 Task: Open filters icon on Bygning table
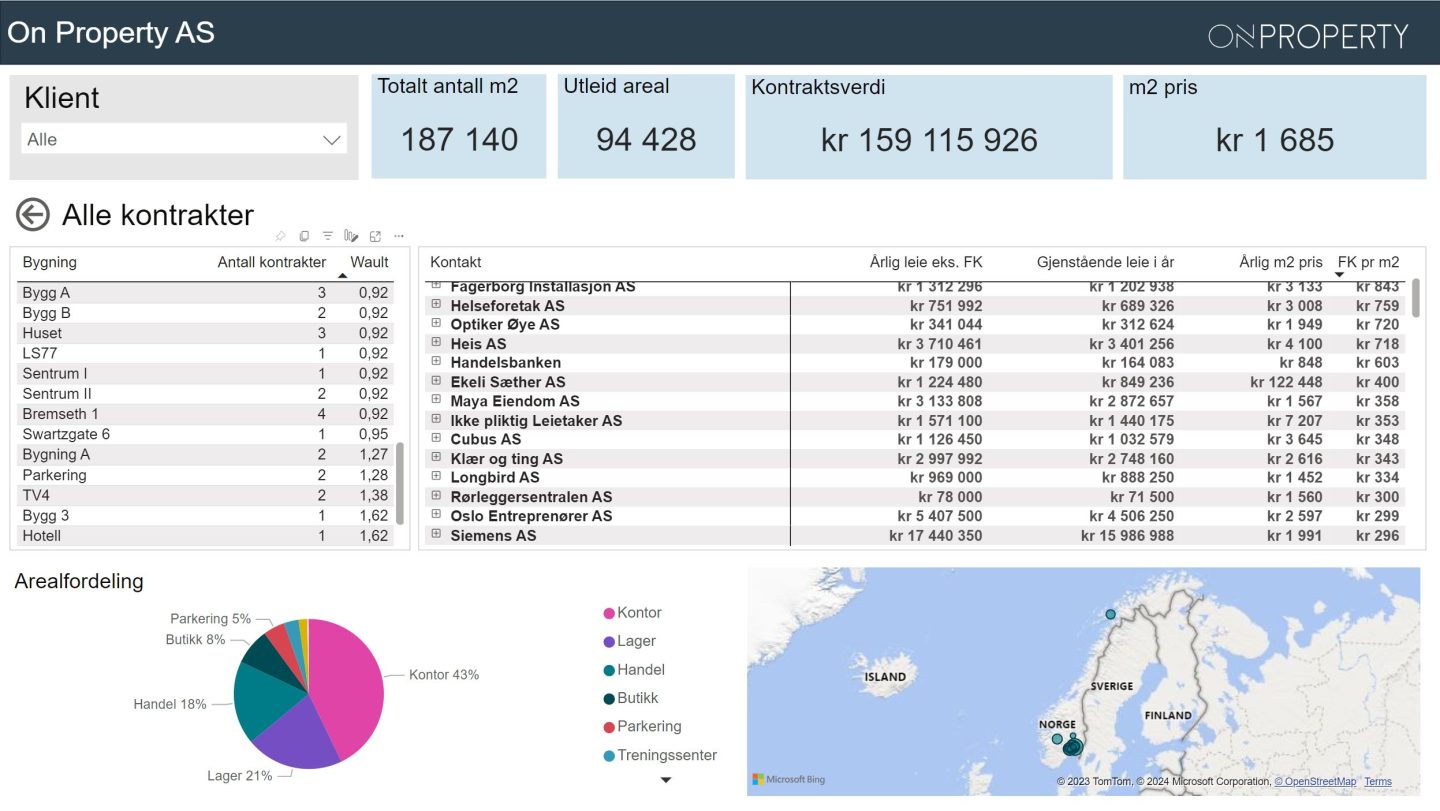[327, 236]
